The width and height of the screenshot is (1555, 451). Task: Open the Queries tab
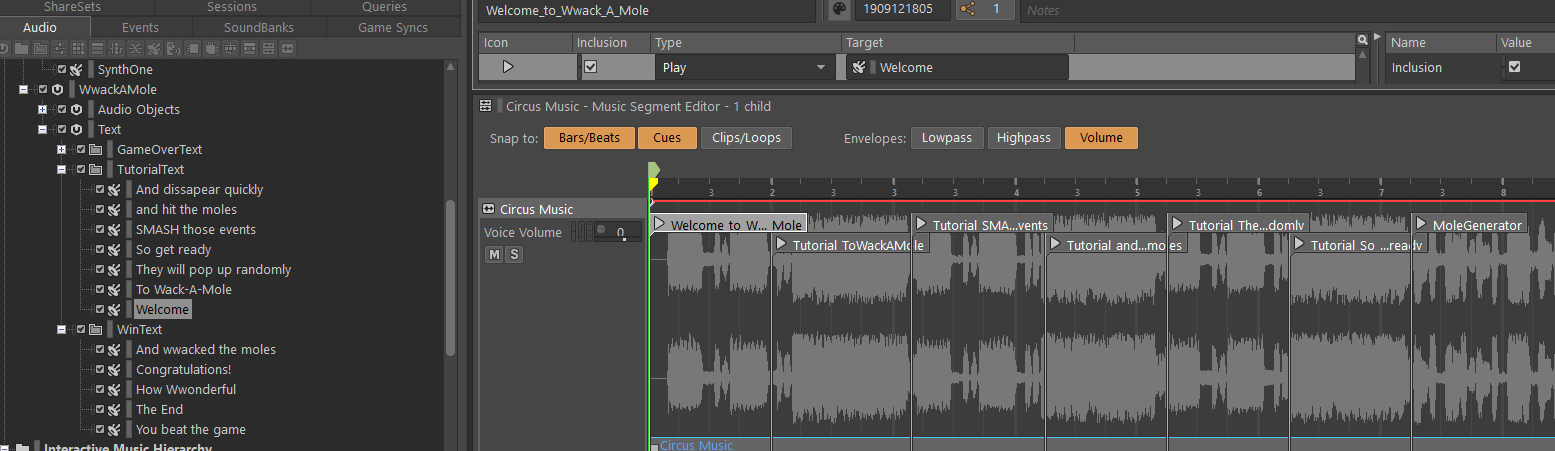pos(384,7)
